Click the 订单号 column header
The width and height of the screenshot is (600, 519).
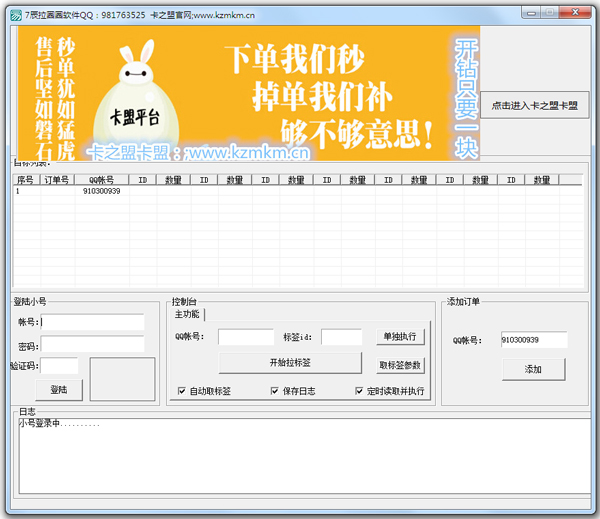click(x=56, y=180)
